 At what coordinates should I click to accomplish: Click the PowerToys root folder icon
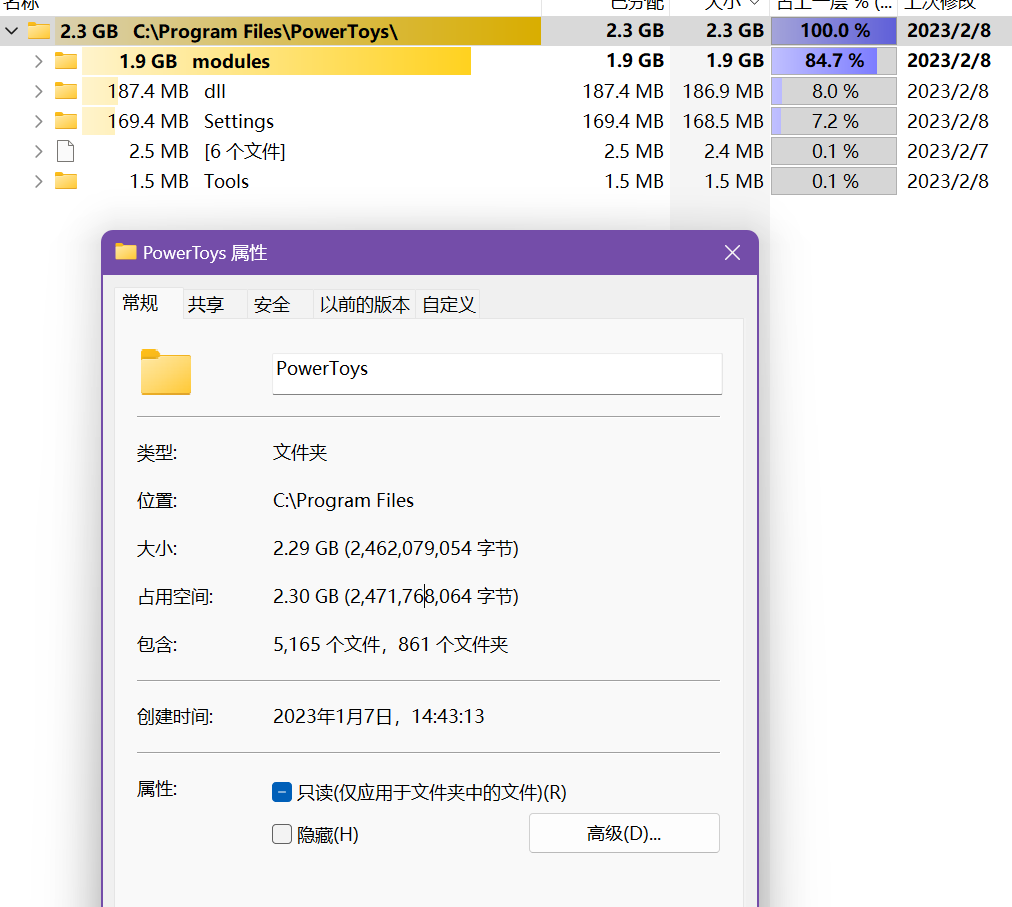coord(38,31)
